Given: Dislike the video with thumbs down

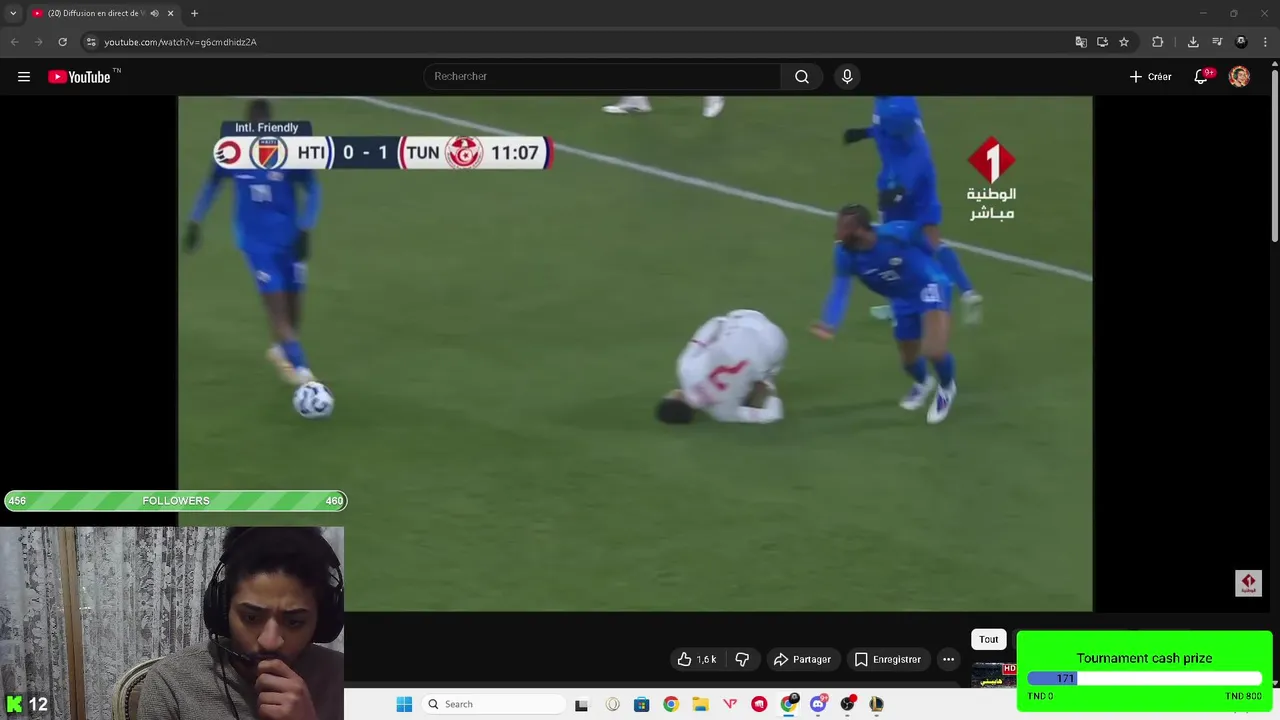Looking at the screenshot, I should 742,659.
